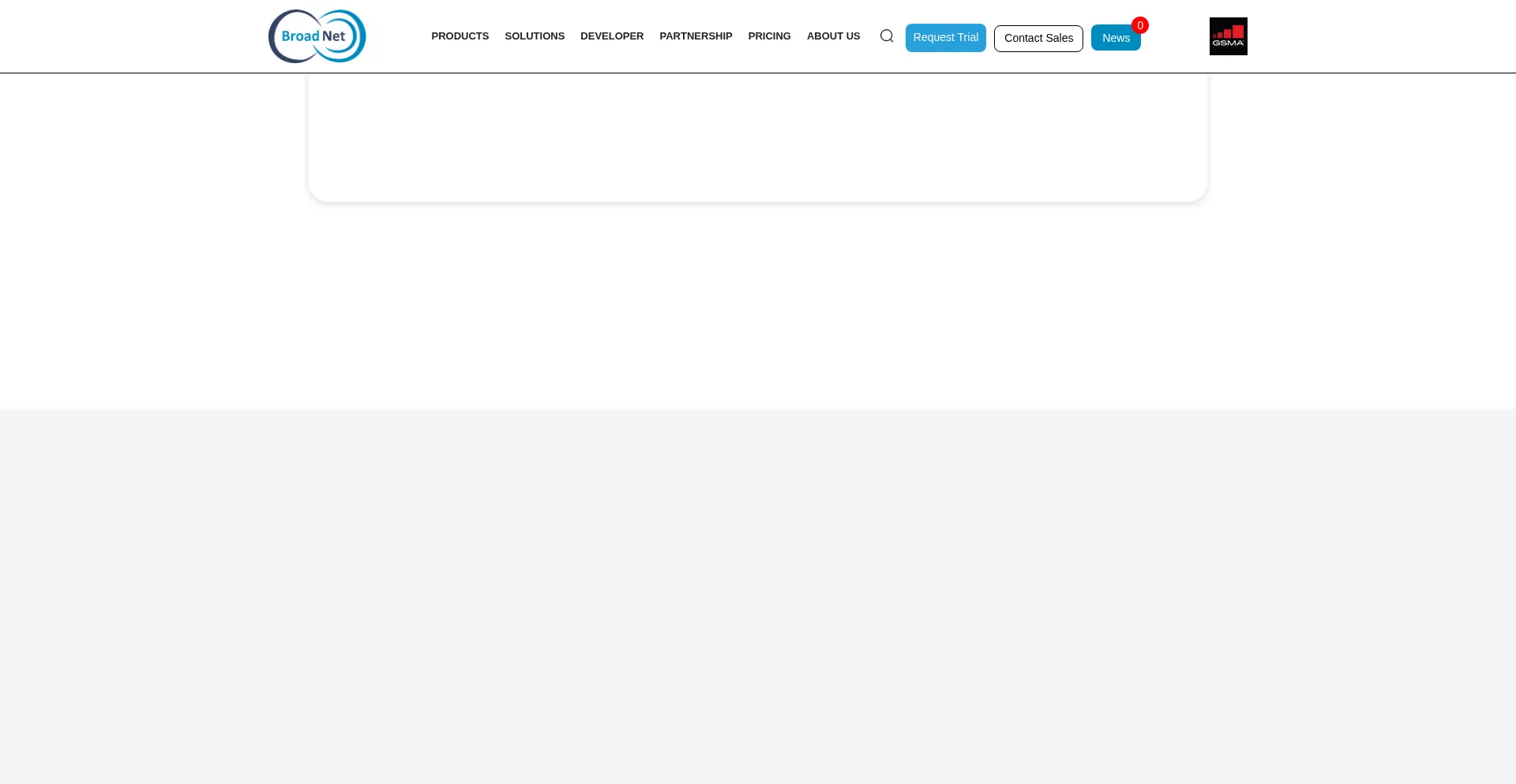This screenshot has width=1516, height=784.
Task: Click the Request Trial button
Action: coord(945,38)
